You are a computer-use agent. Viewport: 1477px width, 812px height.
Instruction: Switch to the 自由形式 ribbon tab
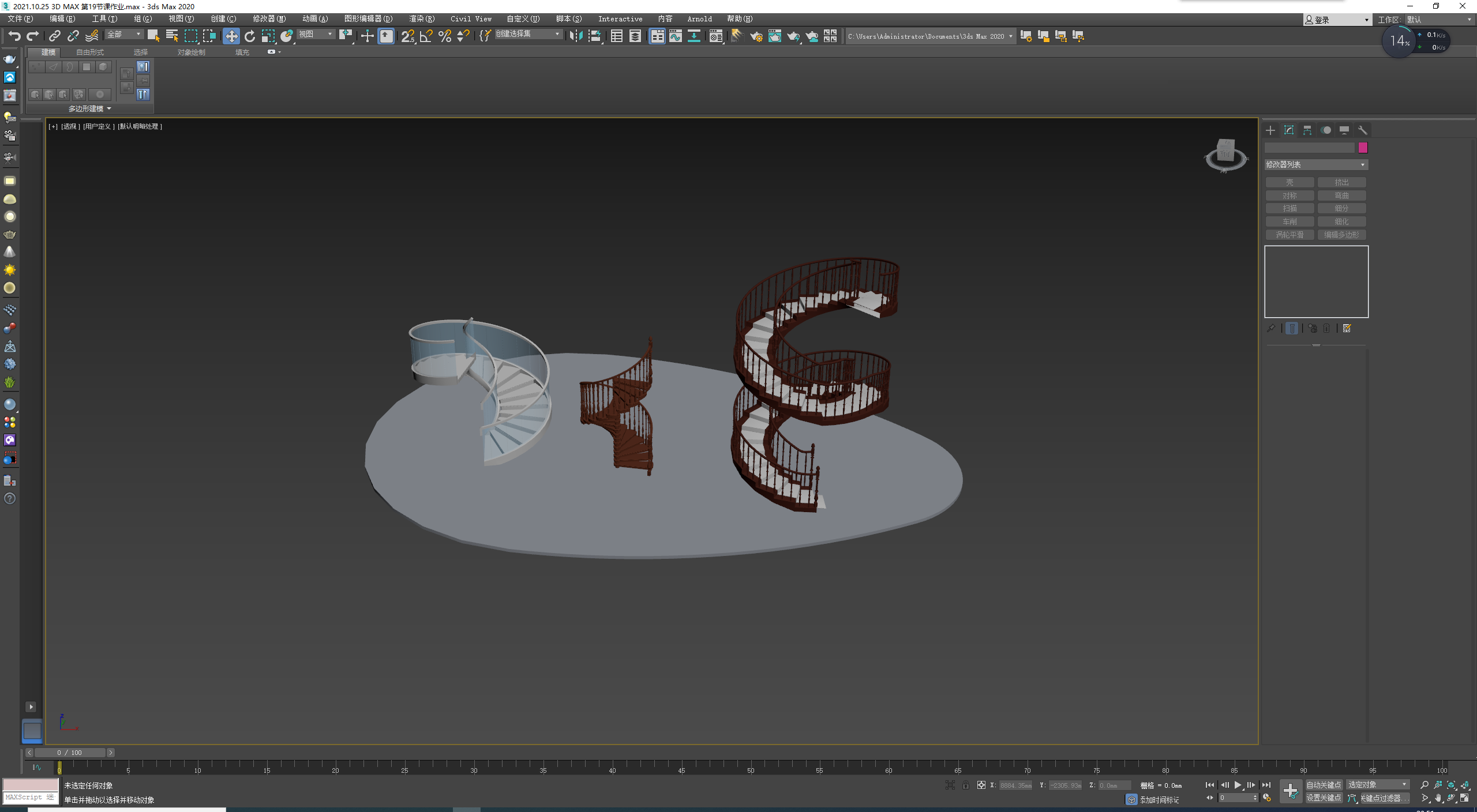[90, 52]
